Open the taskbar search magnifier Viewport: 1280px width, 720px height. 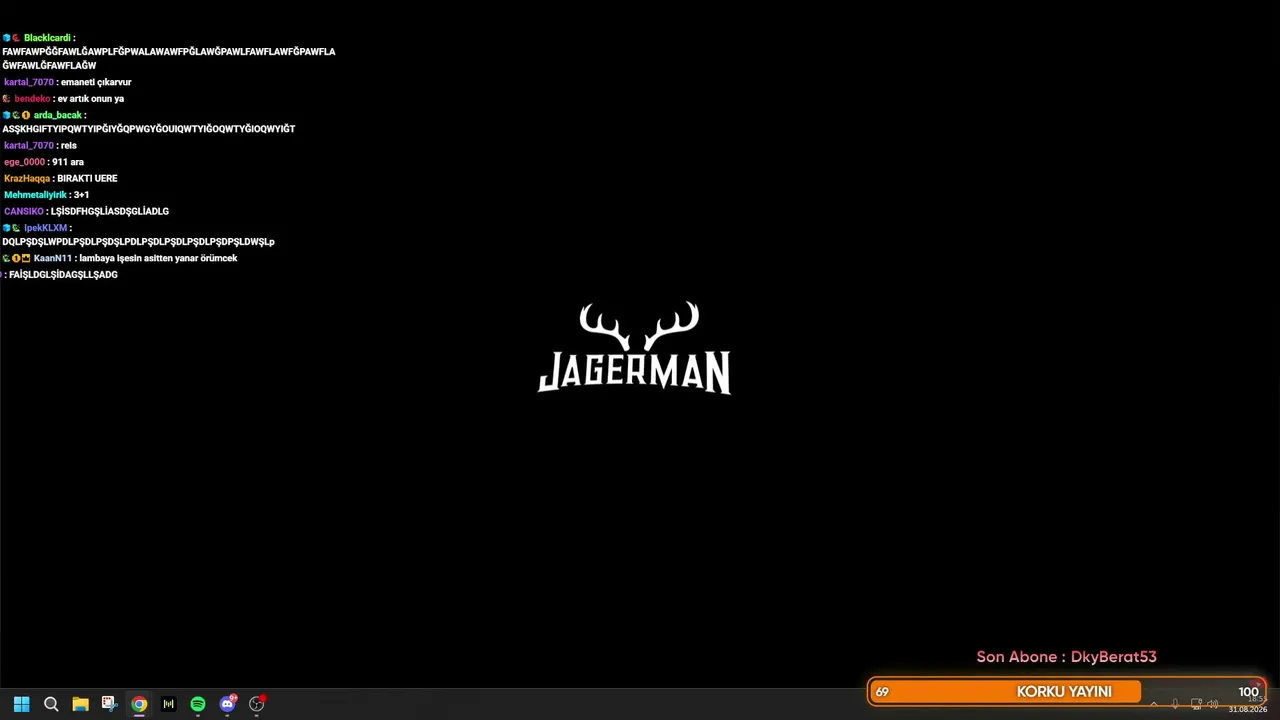pyautogui.click(x=51, y=704)
